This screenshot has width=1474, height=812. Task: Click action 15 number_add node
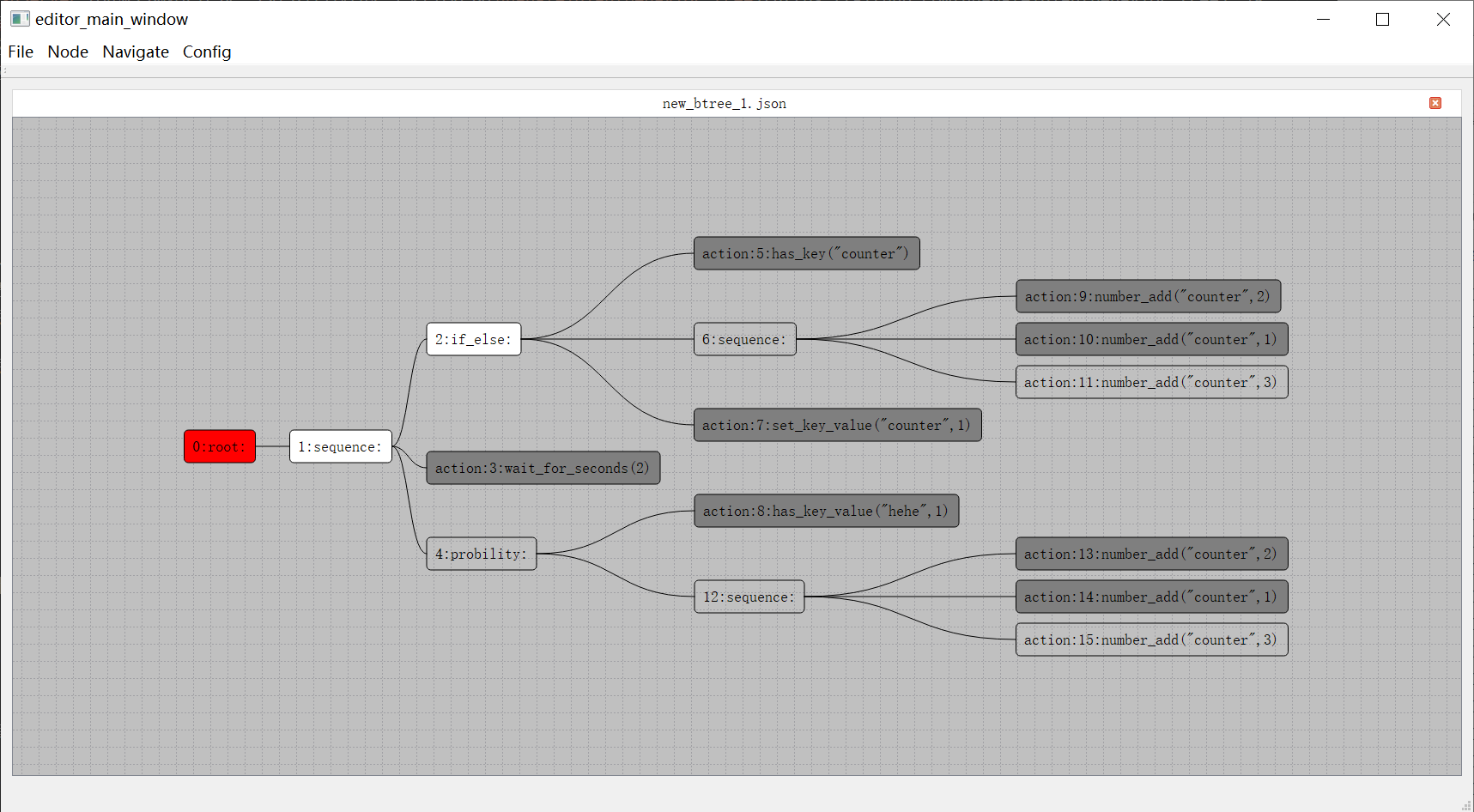click(x=1151, y=639)
